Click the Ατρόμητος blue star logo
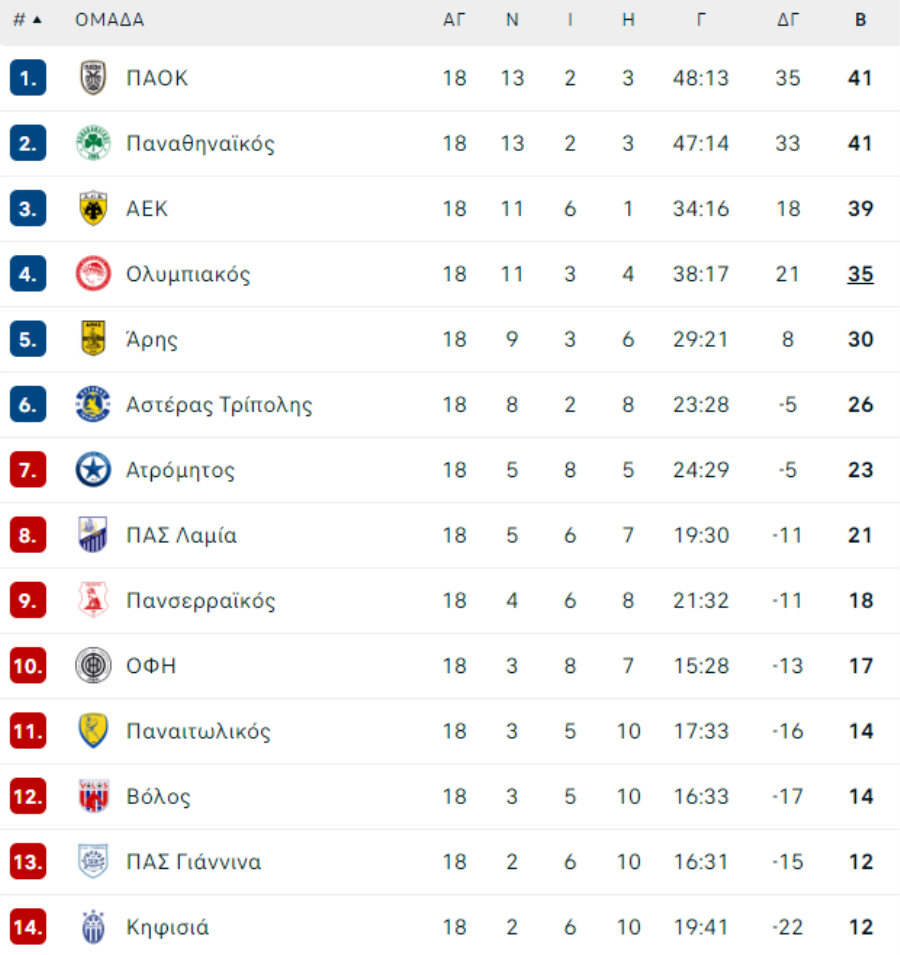 [x=93, y=470]
